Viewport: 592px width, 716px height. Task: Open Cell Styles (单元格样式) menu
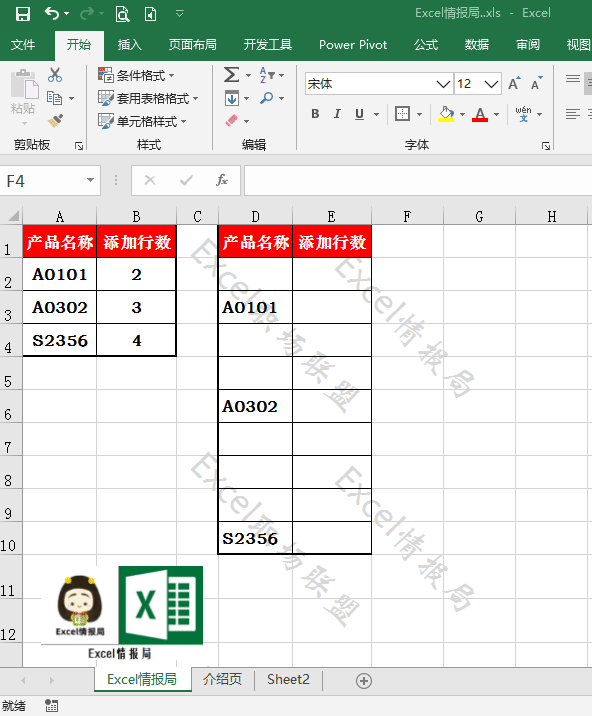[x=142, y=121]
